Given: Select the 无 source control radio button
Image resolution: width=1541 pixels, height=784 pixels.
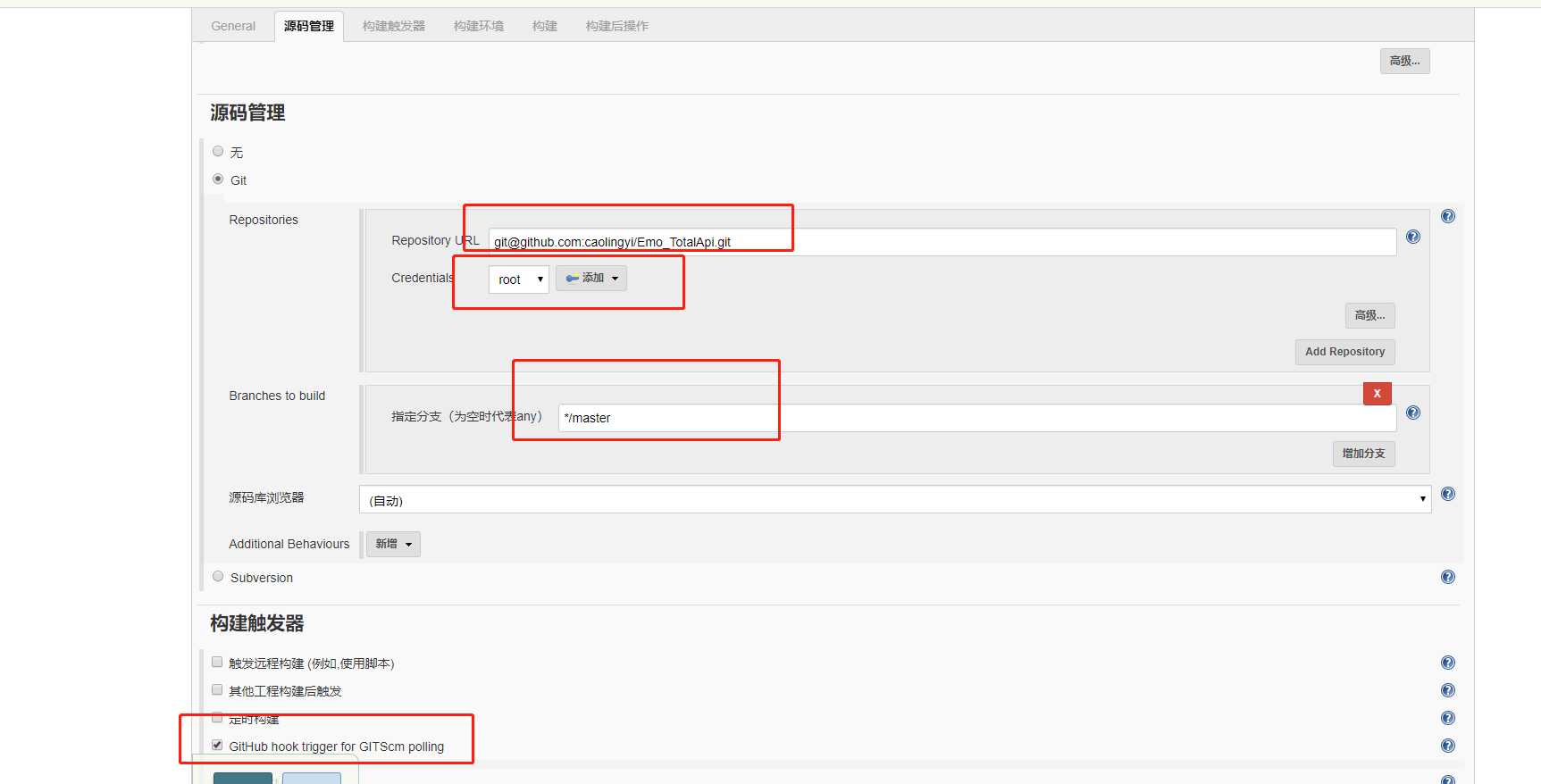Looking at the screenshot, I should click(218, 151).
